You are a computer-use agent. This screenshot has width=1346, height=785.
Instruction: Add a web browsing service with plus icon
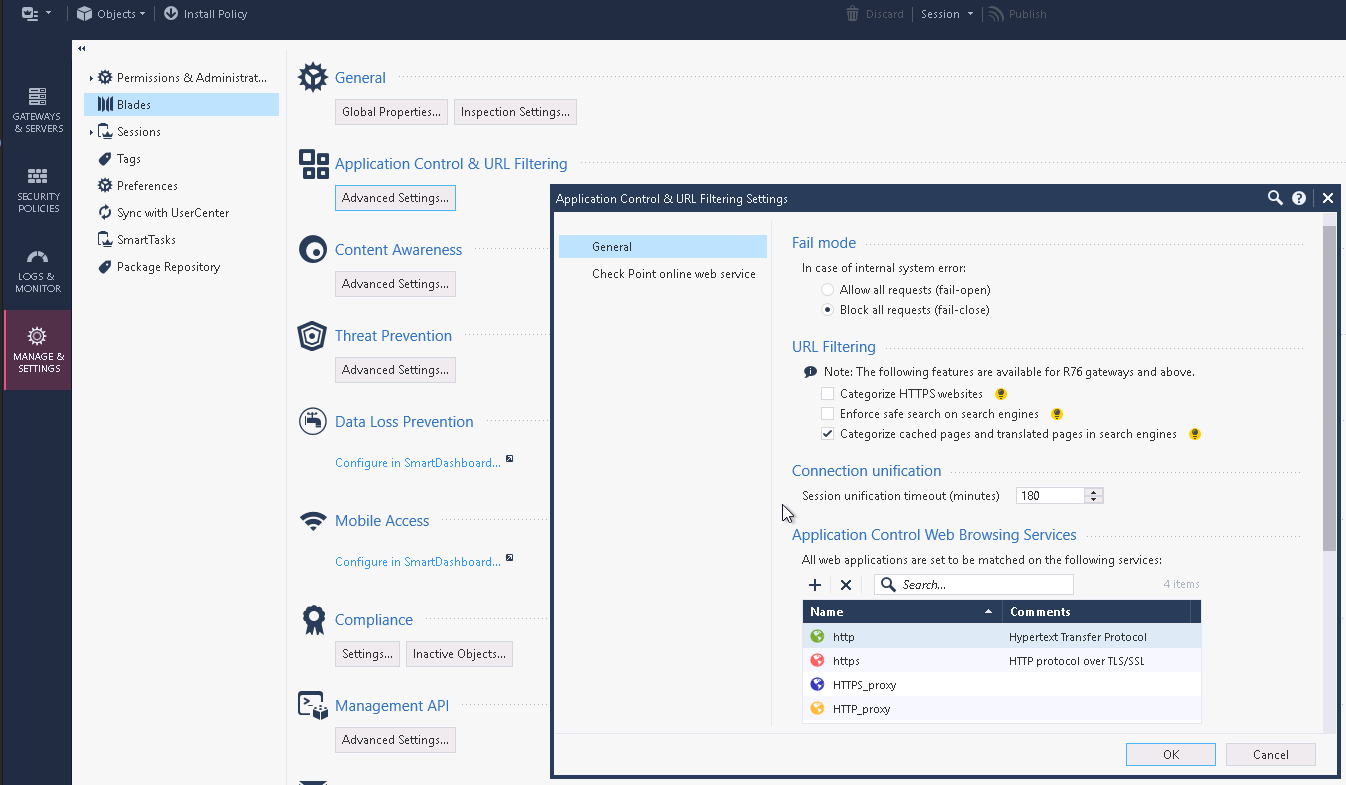click(815, 584)
